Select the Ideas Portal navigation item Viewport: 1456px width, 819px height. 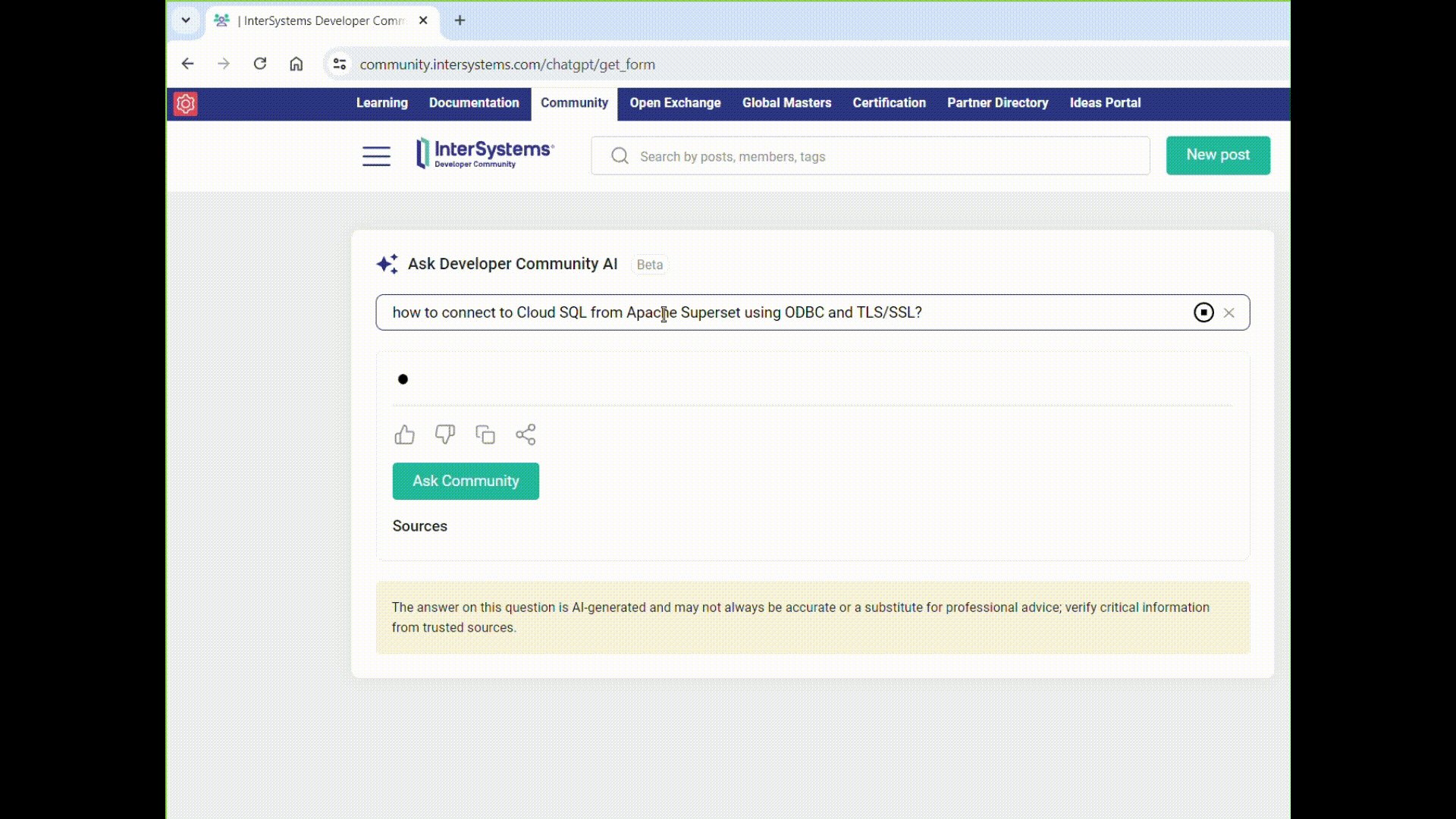point(1105,103)
